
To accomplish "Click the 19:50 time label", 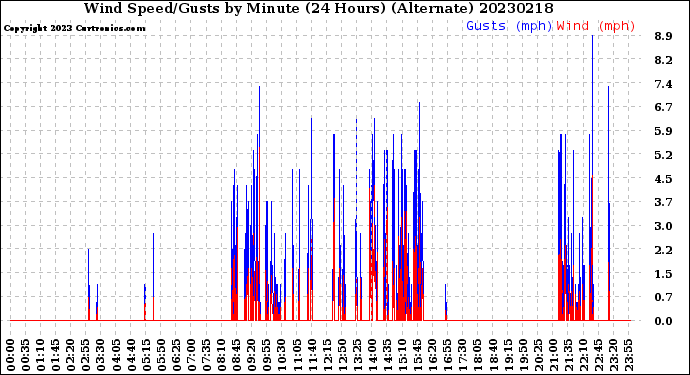I will tap(522, 355).
